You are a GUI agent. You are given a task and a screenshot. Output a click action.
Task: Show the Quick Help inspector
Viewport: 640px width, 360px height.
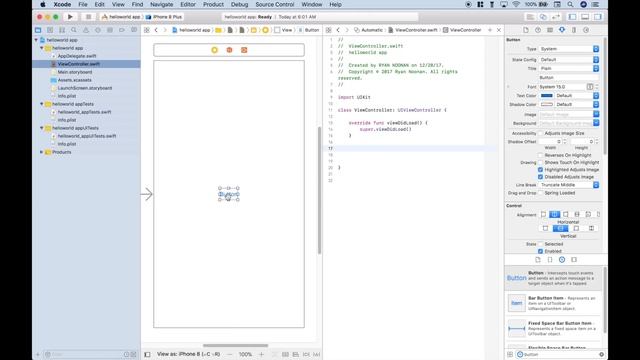[x=538, y=30]
